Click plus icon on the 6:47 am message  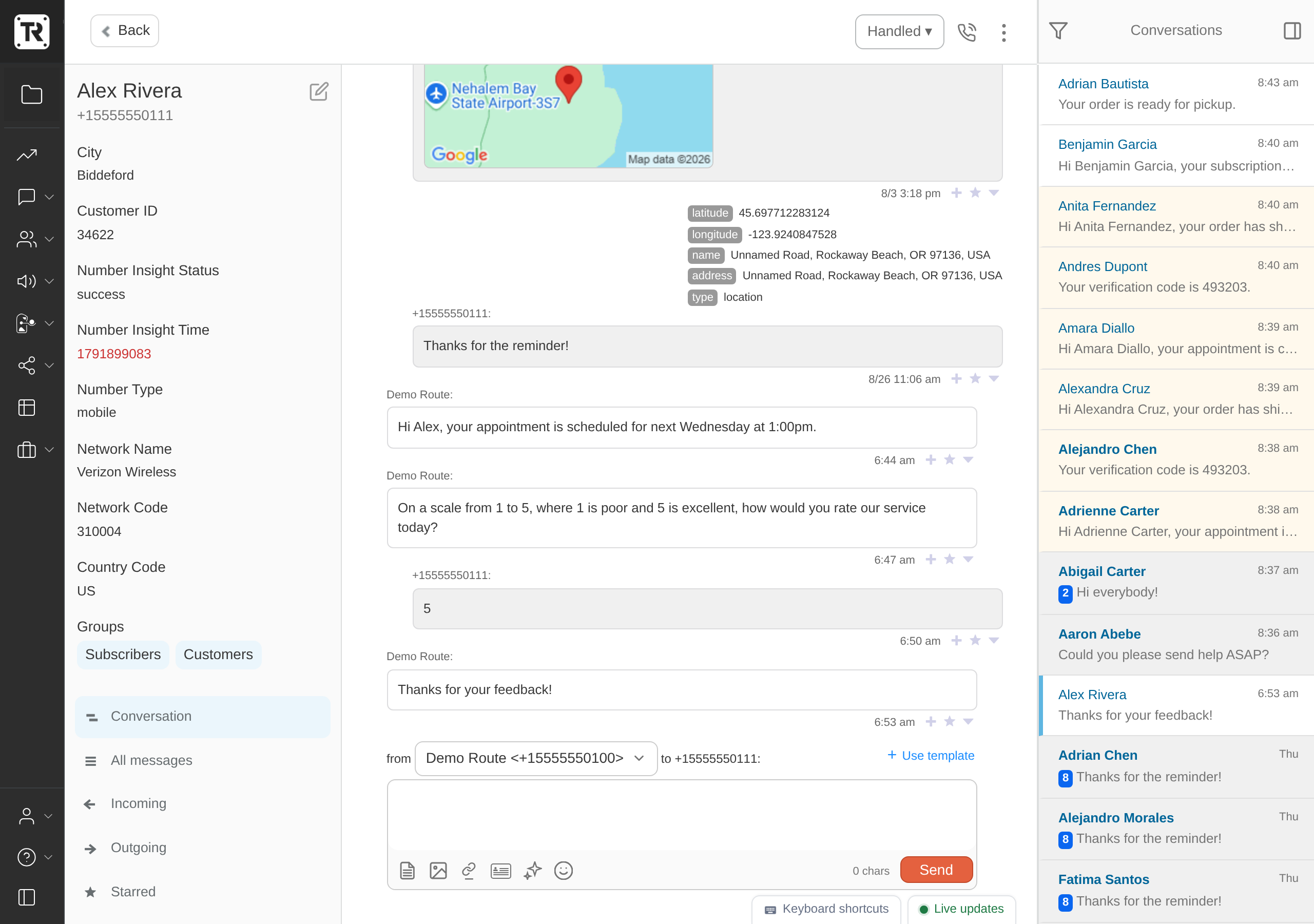[x=931, y=560]
